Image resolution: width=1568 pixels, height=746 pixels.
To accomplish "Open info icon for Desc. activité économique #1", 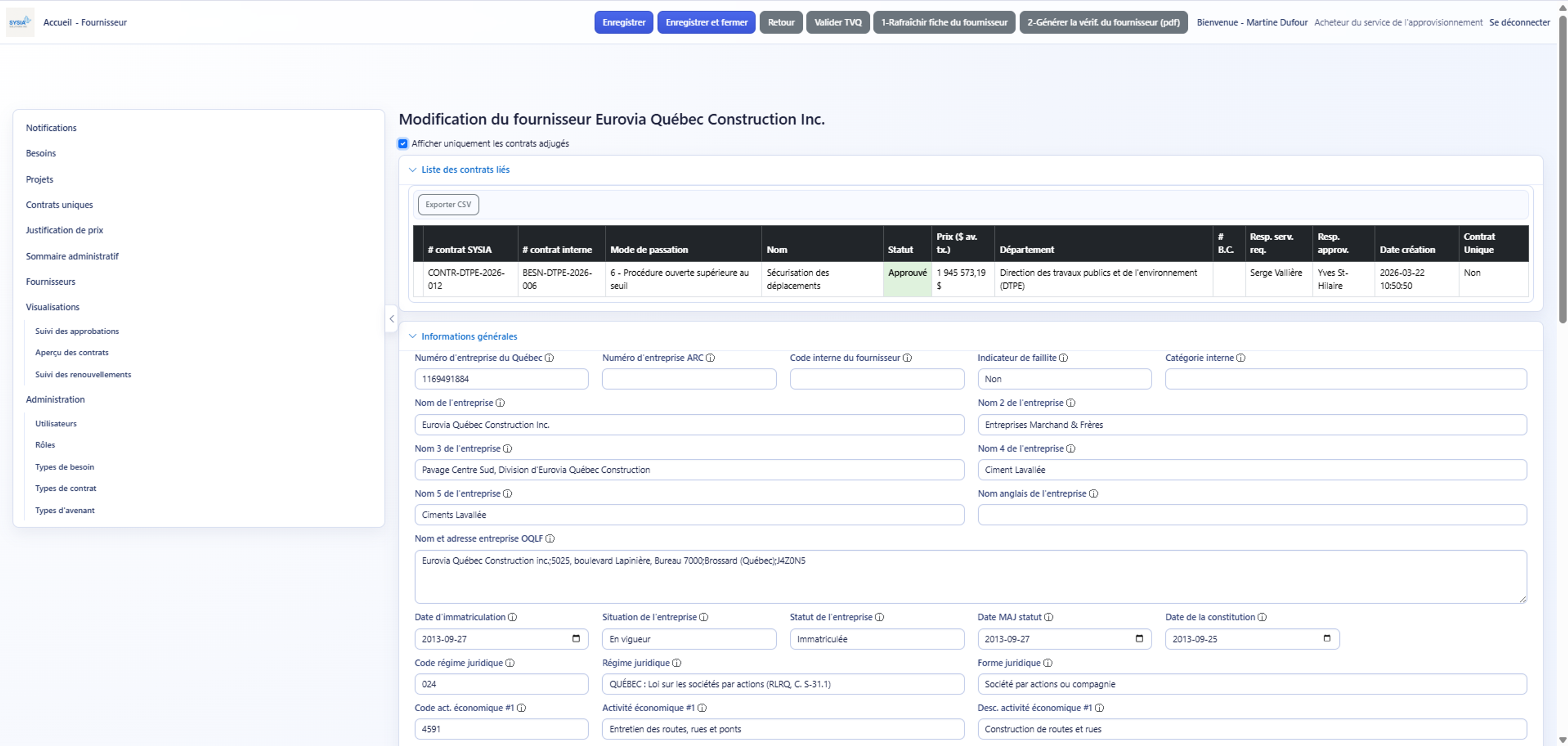I will [1099, 708].
